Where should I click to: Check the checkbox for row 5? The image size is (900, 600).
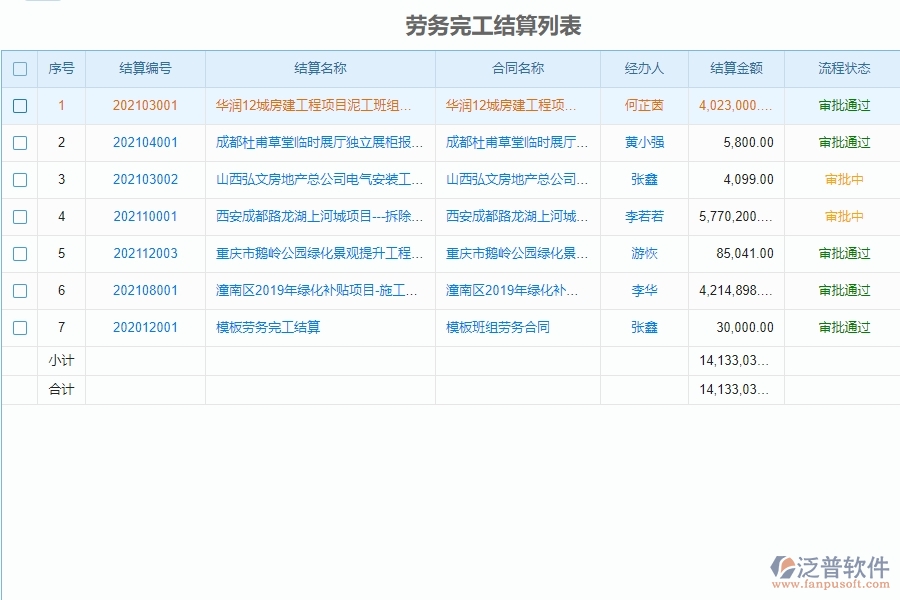click(x=20, y=253)
